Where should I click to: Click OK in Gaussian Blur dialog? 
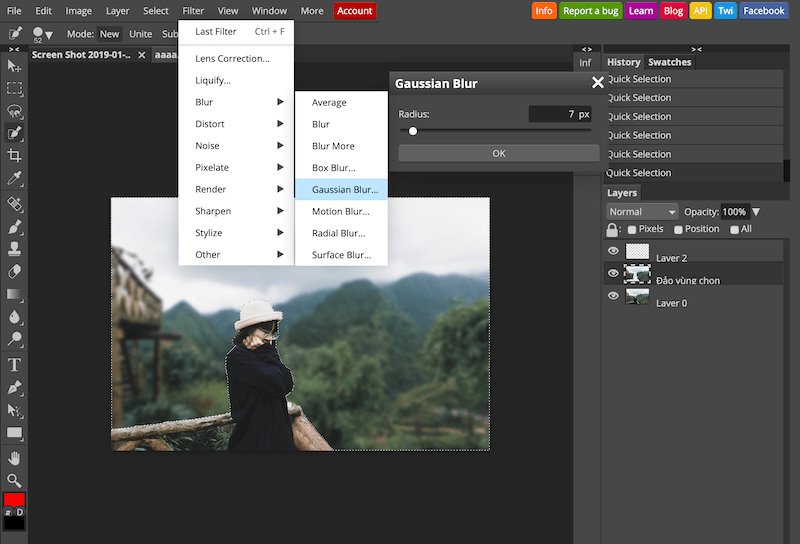click(x=498, y=154)
